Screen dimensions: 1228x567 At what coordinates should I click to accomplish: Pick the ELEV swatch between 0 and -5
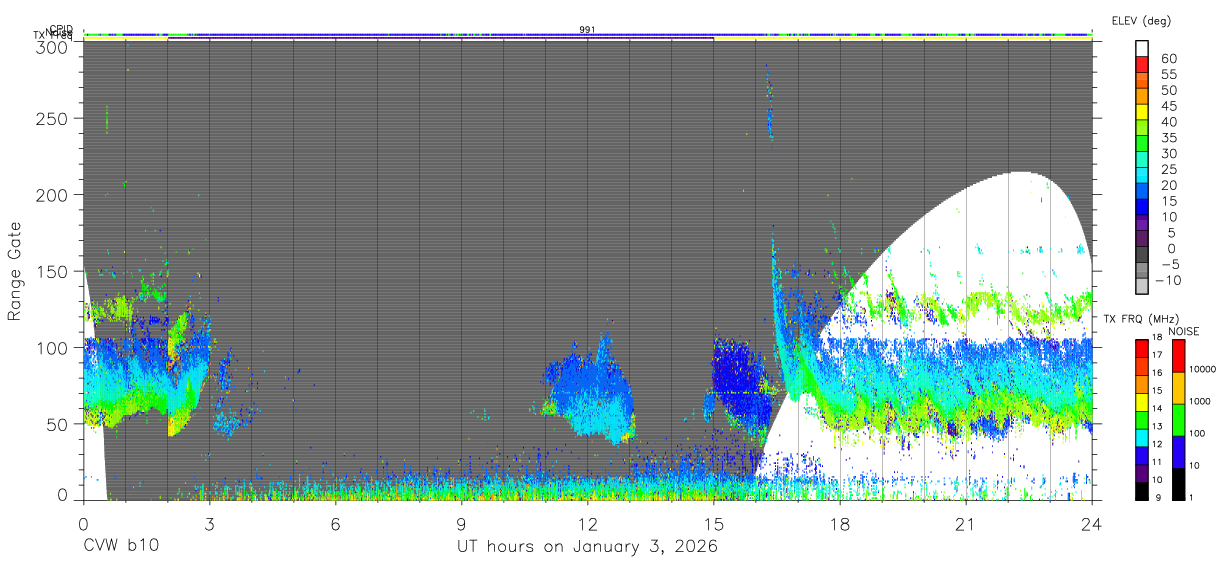pos(1142,256)
